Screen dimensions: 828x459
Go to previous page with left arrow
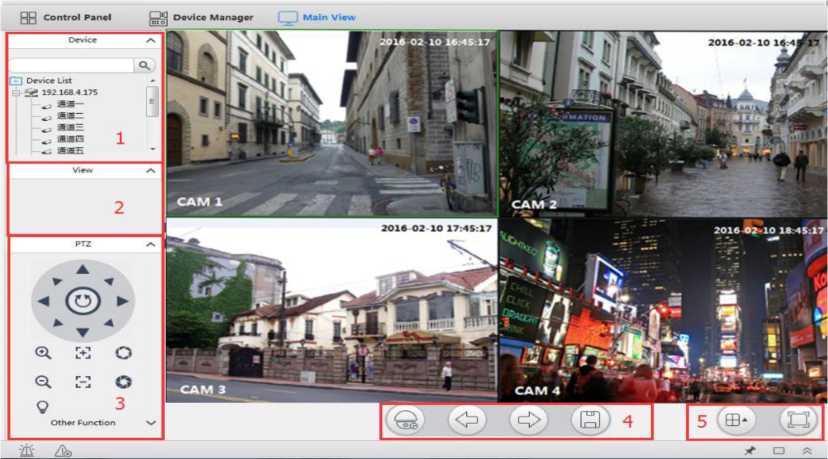point(467,420)
